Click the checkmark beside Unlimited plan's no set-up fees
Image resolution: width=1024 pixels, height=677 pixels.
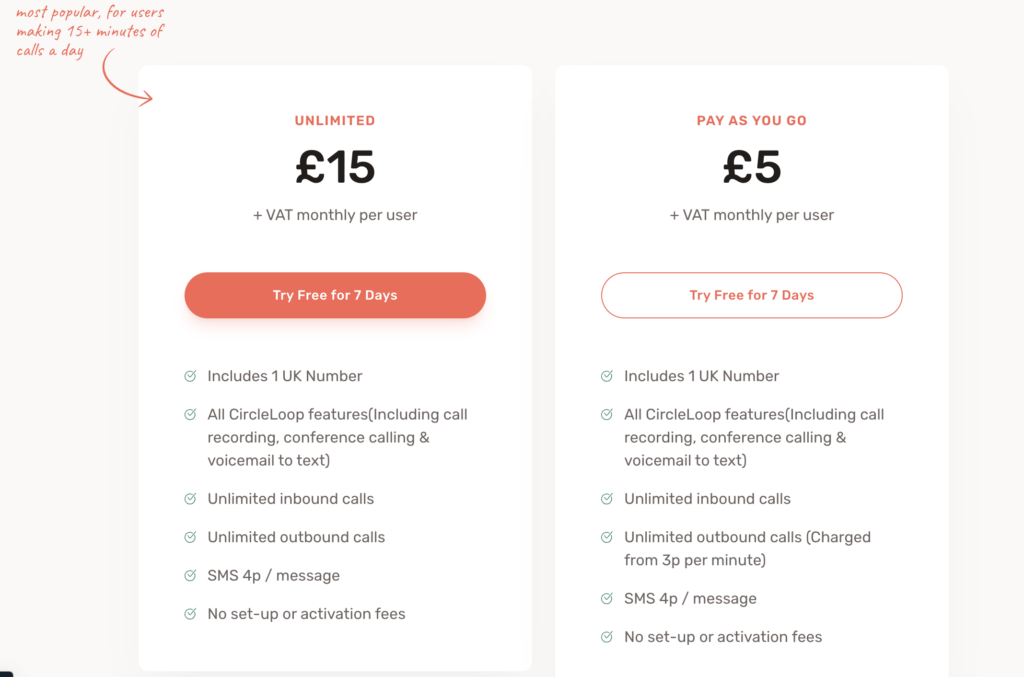pyautogui.click(x=190, y=614)
